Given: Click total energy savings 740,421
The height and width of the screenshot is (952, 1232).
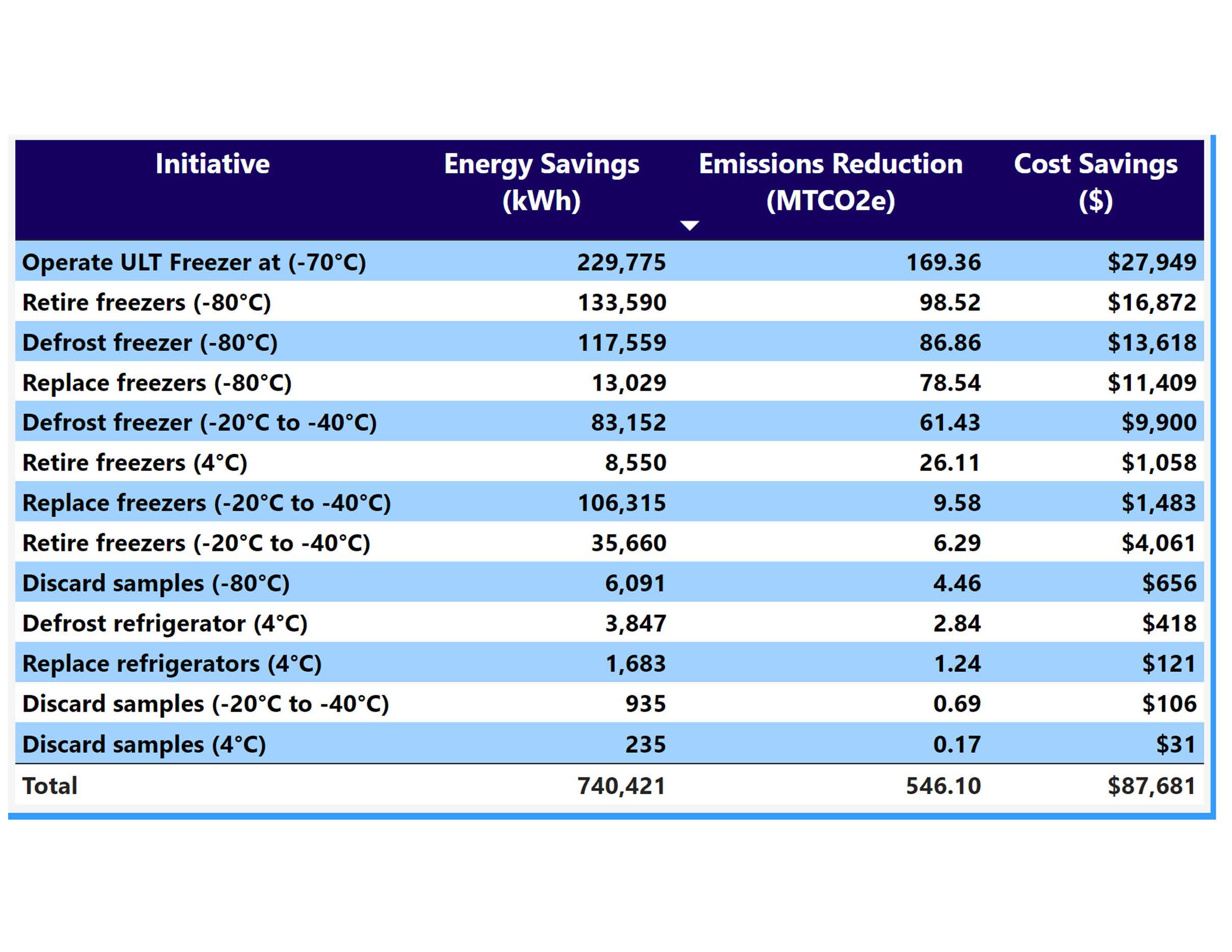Looking at the screenshot, I should point(622,786).
